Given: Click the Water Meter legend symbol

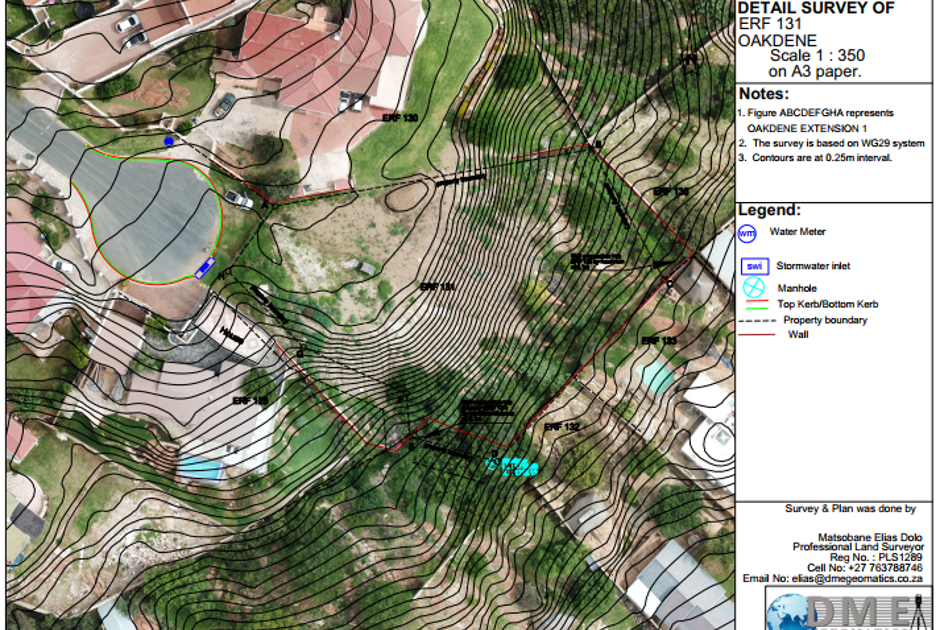Looking at the screenshot, I should click(x=747, y=234).
